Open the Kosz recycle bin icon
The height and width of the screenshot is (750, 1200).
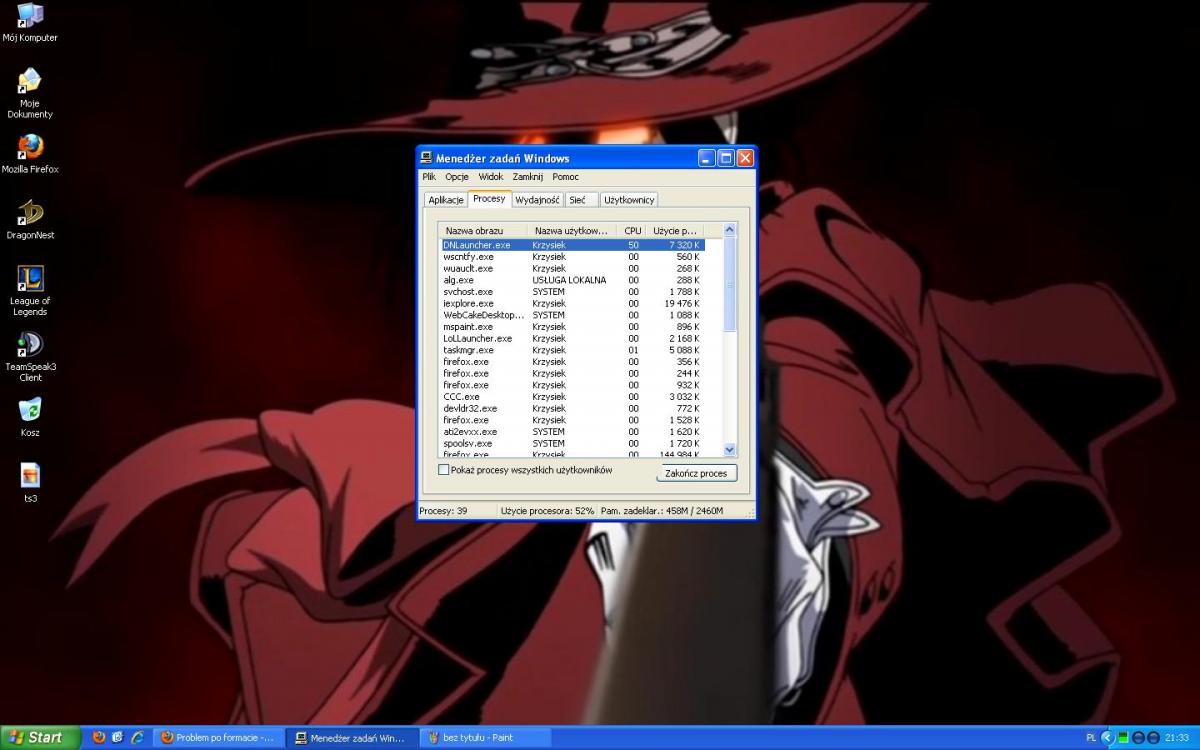pos(30,417)
